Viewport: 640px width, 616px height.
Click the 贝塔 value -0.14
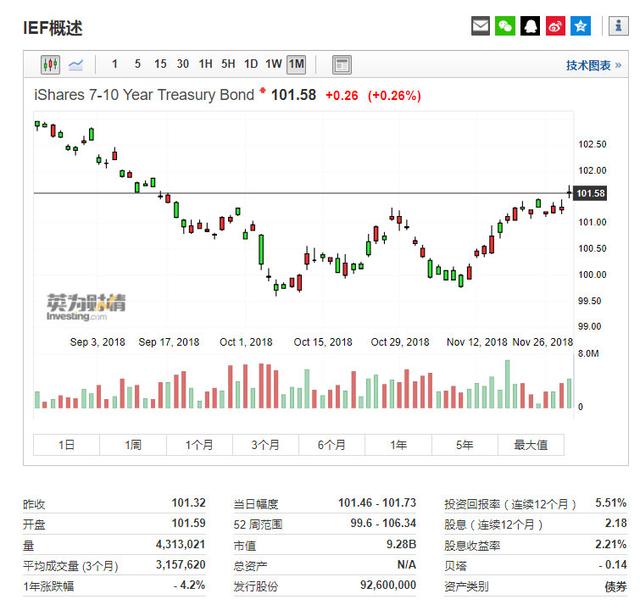(613, 565)
